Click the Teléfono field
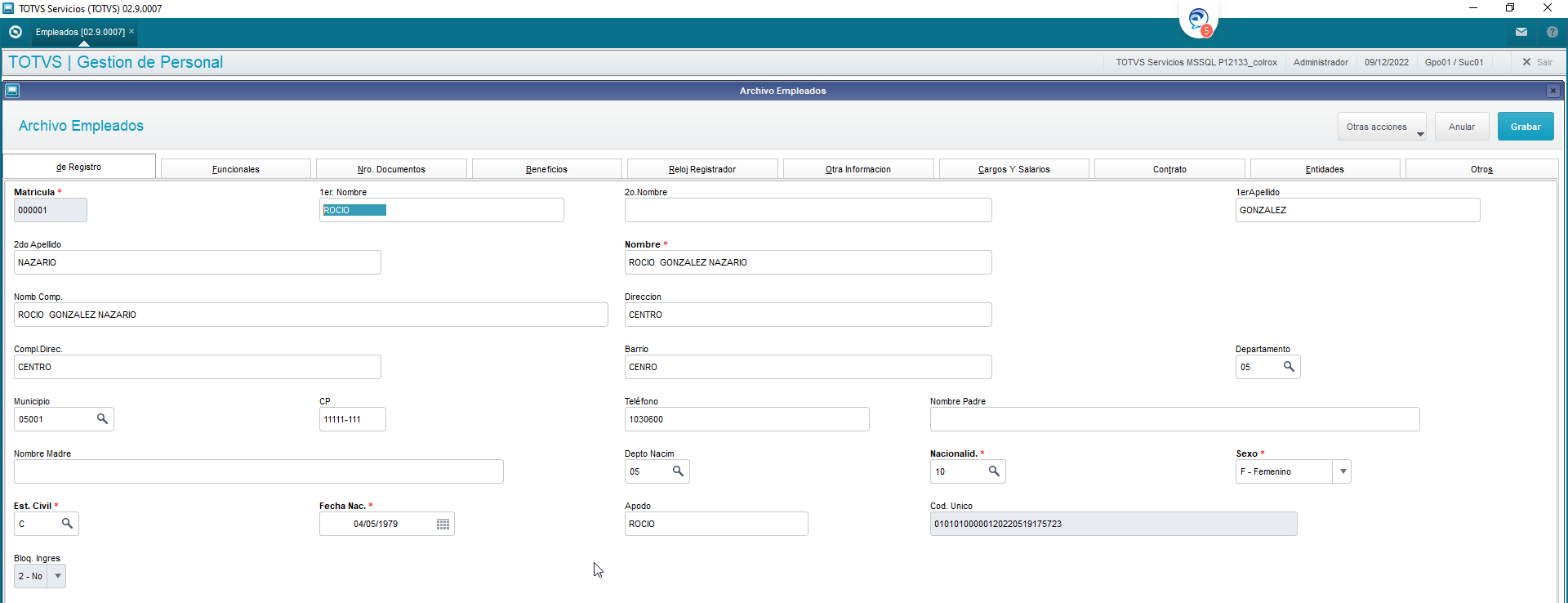 [747, 419]
